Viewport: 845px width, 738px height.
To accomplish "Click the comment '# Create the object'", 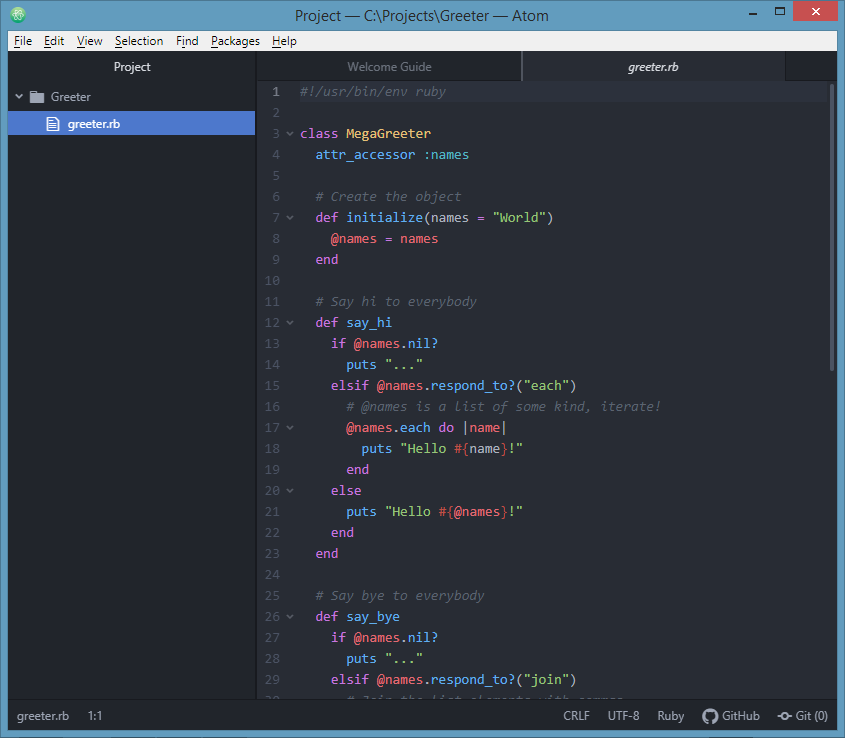I will click(x=388, y=197).
